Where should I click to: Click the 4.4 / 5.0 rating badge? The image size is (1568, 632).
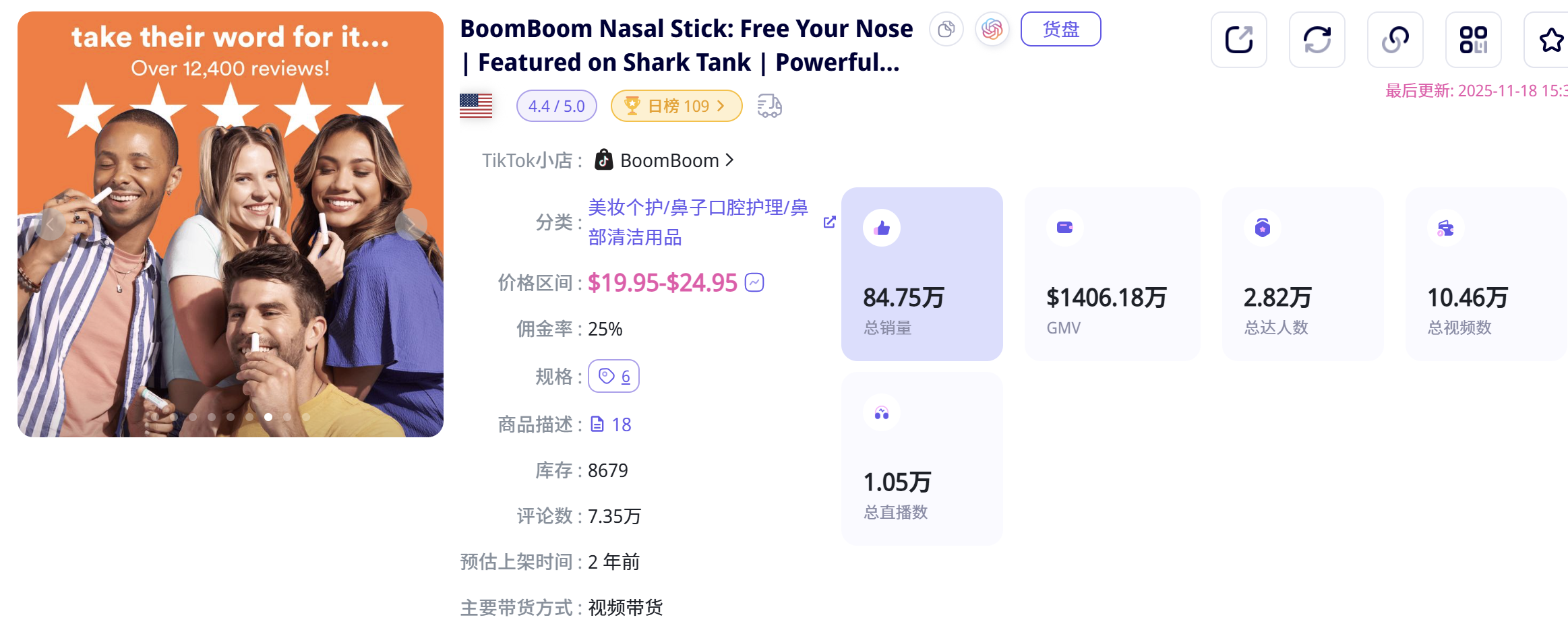[x=556, y=106]
